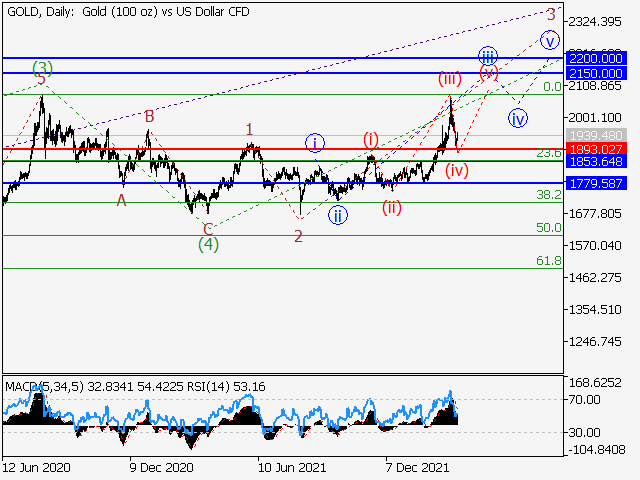This screenshot has width=640, height=480.
Task: Select the blue circled iii wave label
Action: [488, 55]
